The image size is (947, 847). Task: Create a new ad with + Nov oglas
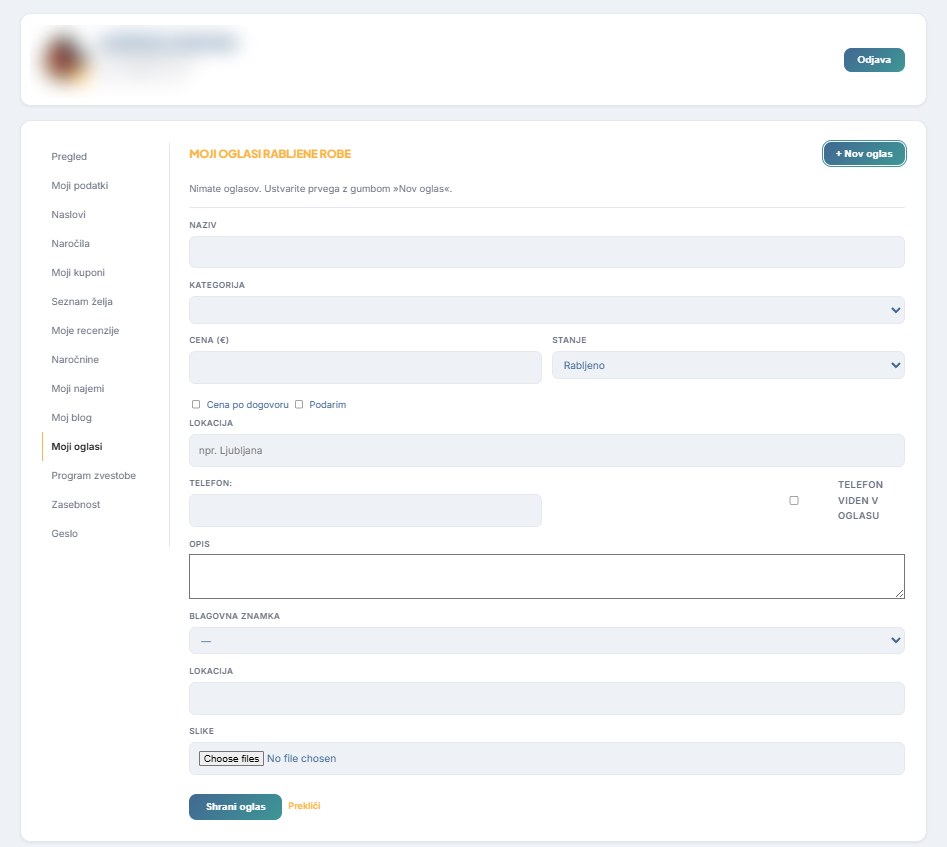864,153
